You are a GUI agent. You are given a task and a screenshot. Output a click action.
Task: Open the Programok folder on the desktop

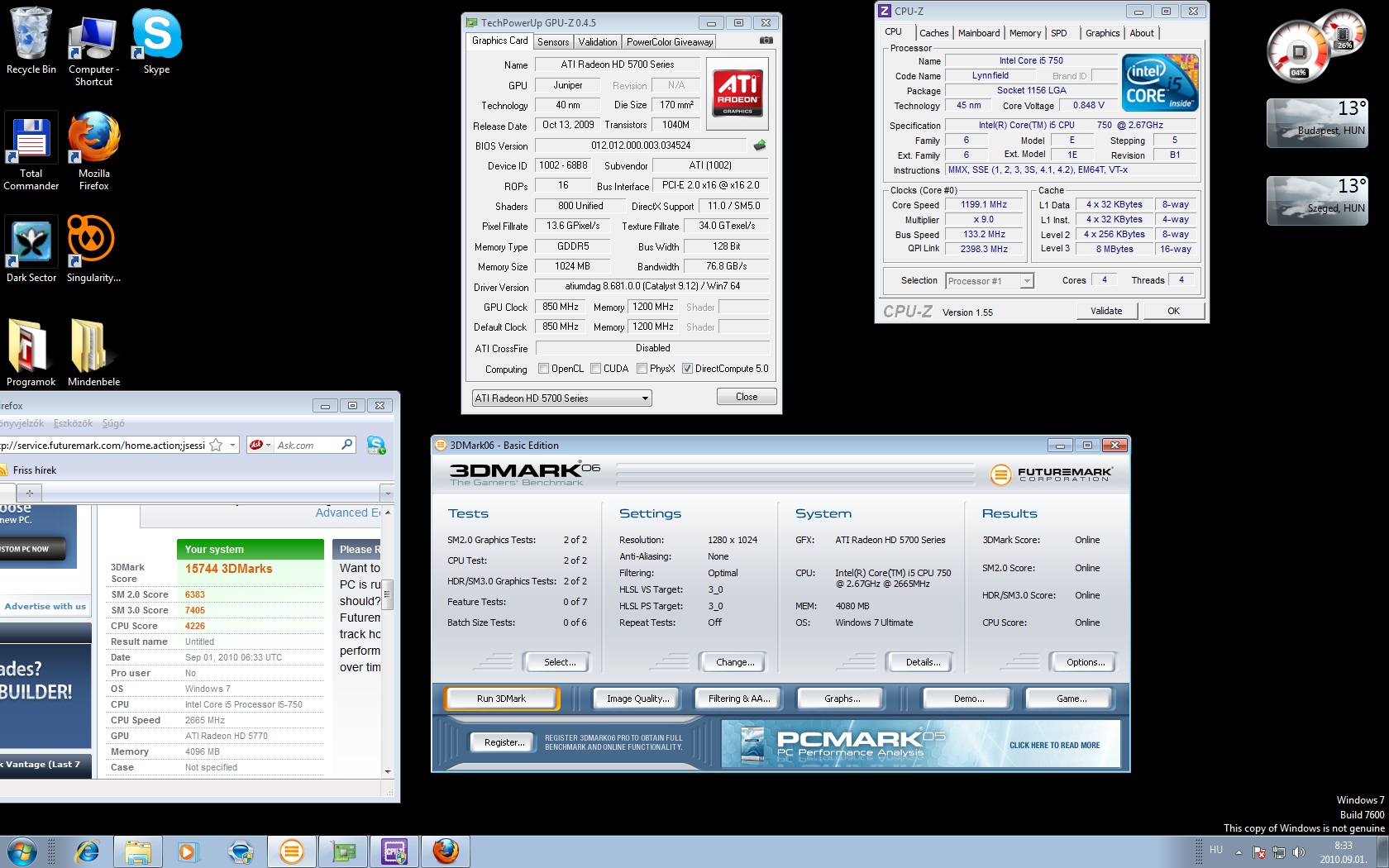coord(31,353)
